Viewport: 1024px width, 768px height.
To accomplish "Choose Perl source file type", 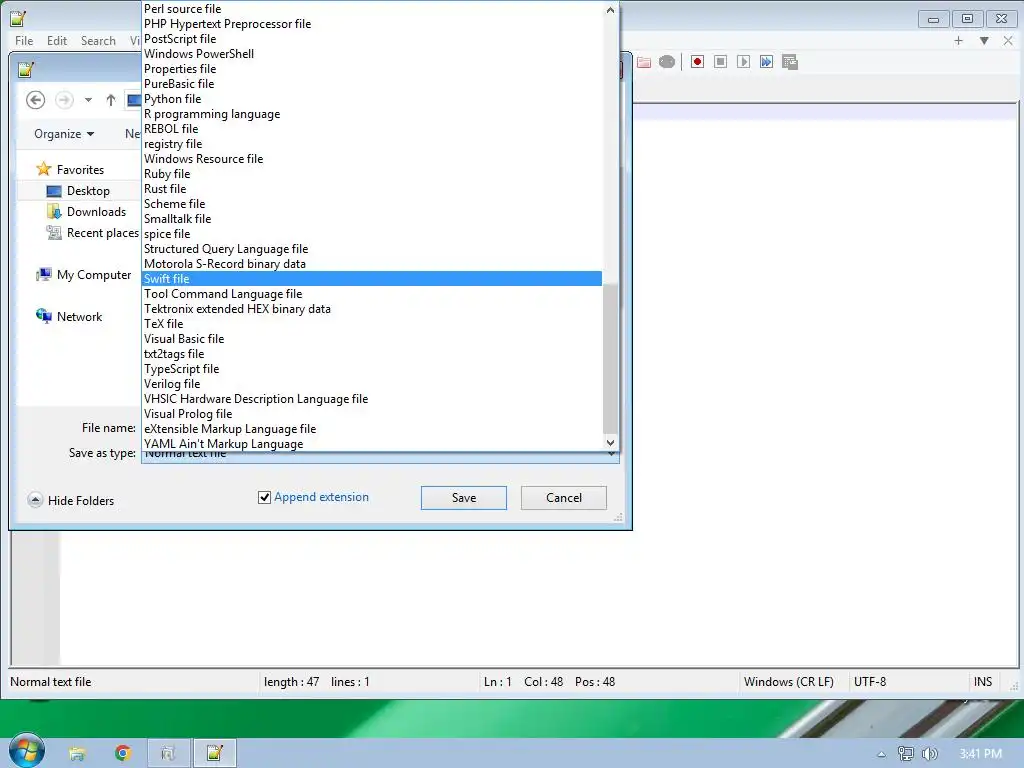I will point(372,8).
